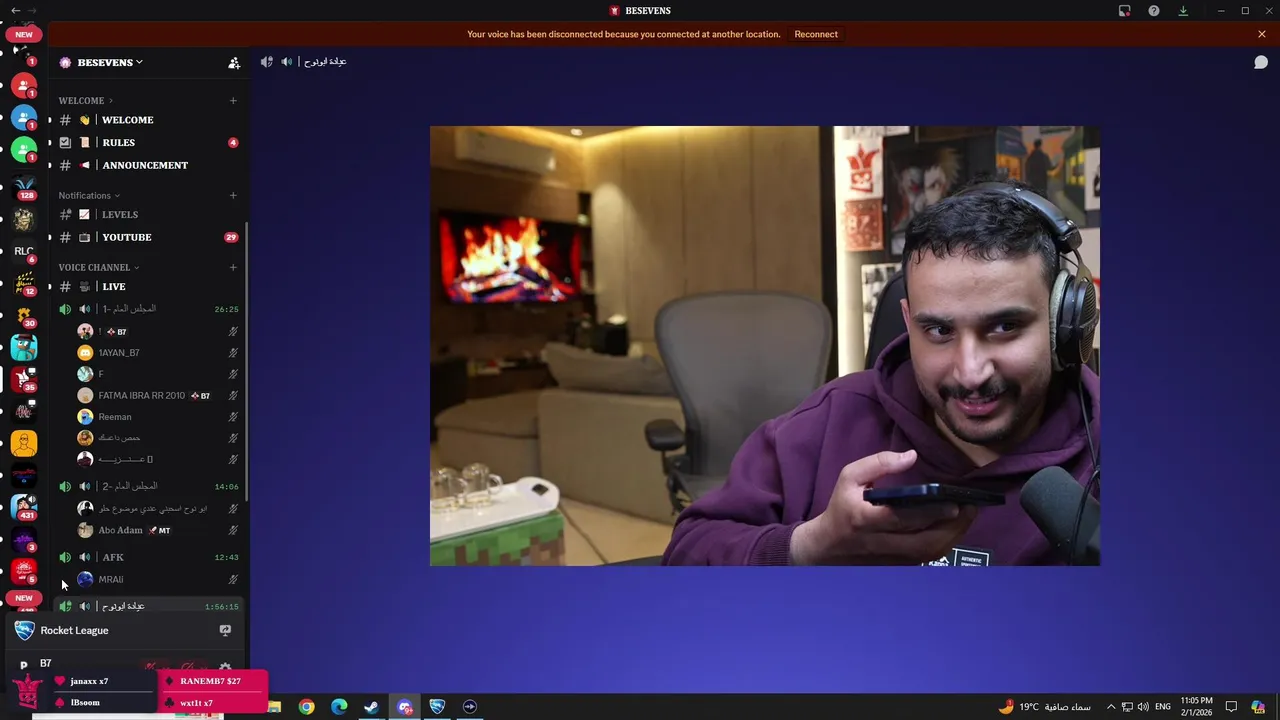Image resolution: width=1280 pixels, height=720 pixels.
Task: Add a channel to VOICE CHANNEL category
Action: click(x=233, y=267)
